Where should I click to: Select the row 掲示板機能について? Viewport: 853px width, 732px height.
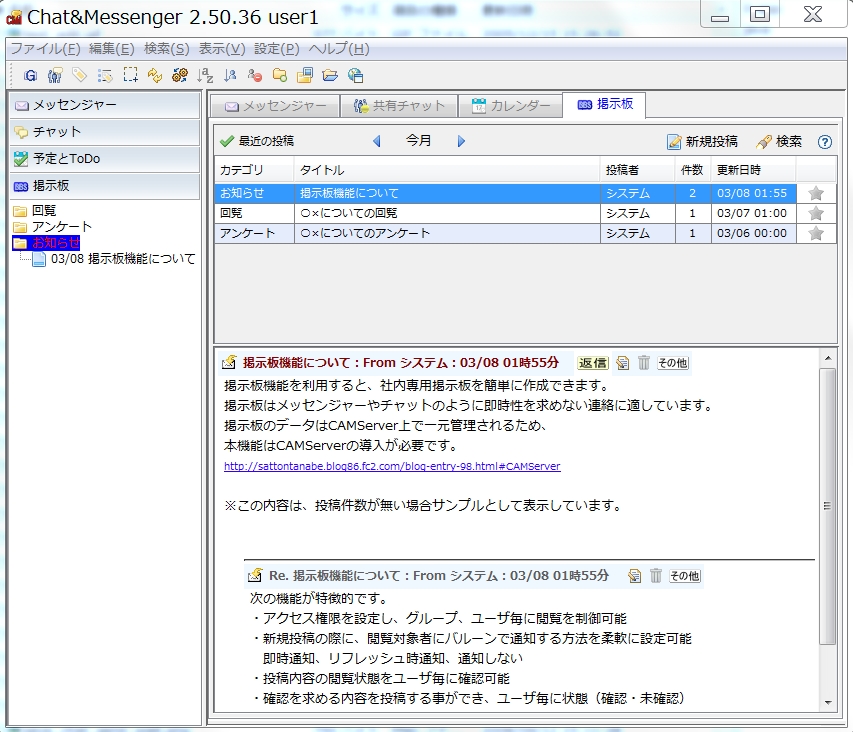[x=526, y=194]
